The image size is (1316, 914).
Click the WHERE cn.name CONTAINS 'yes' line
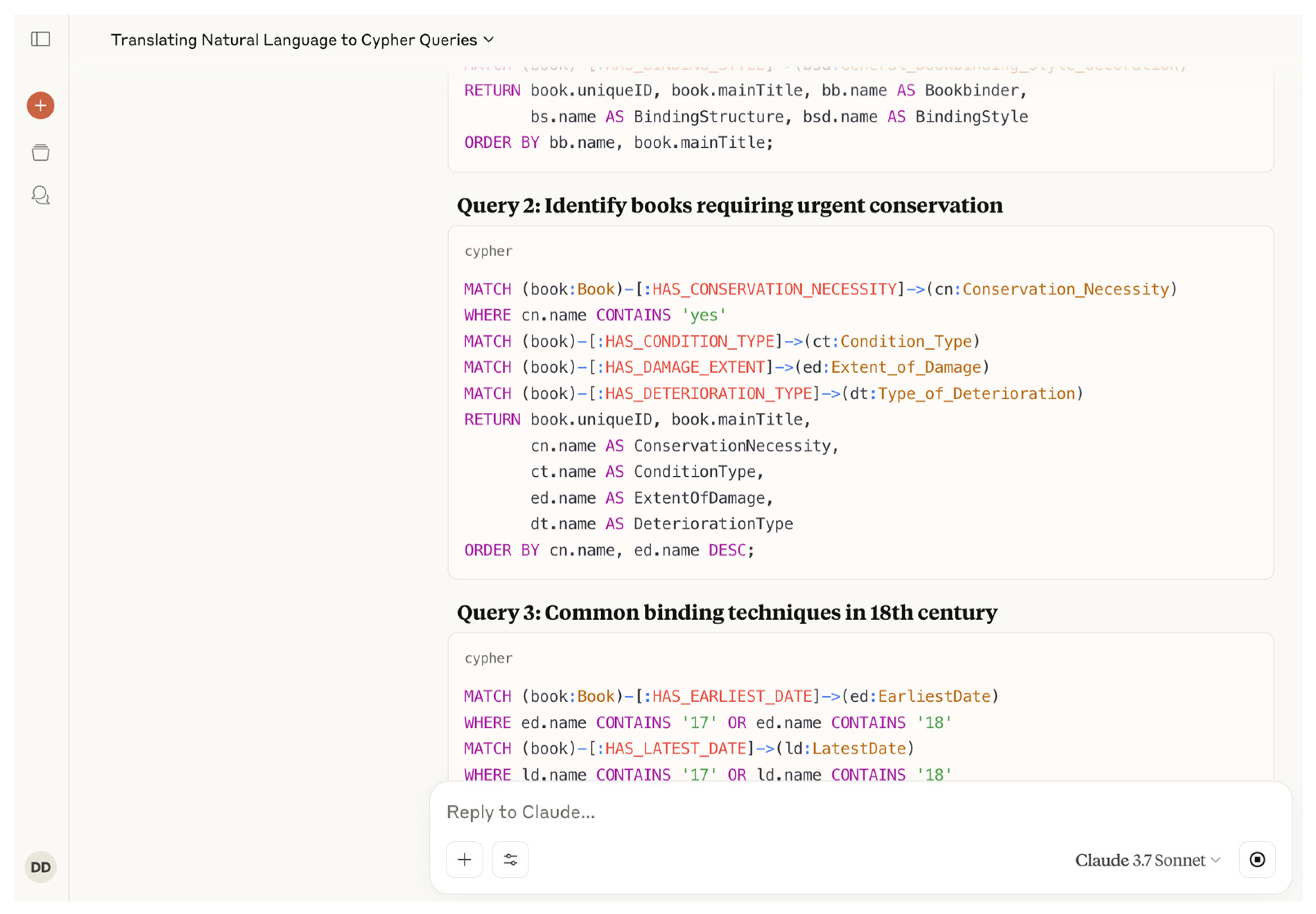click(595, 315)
